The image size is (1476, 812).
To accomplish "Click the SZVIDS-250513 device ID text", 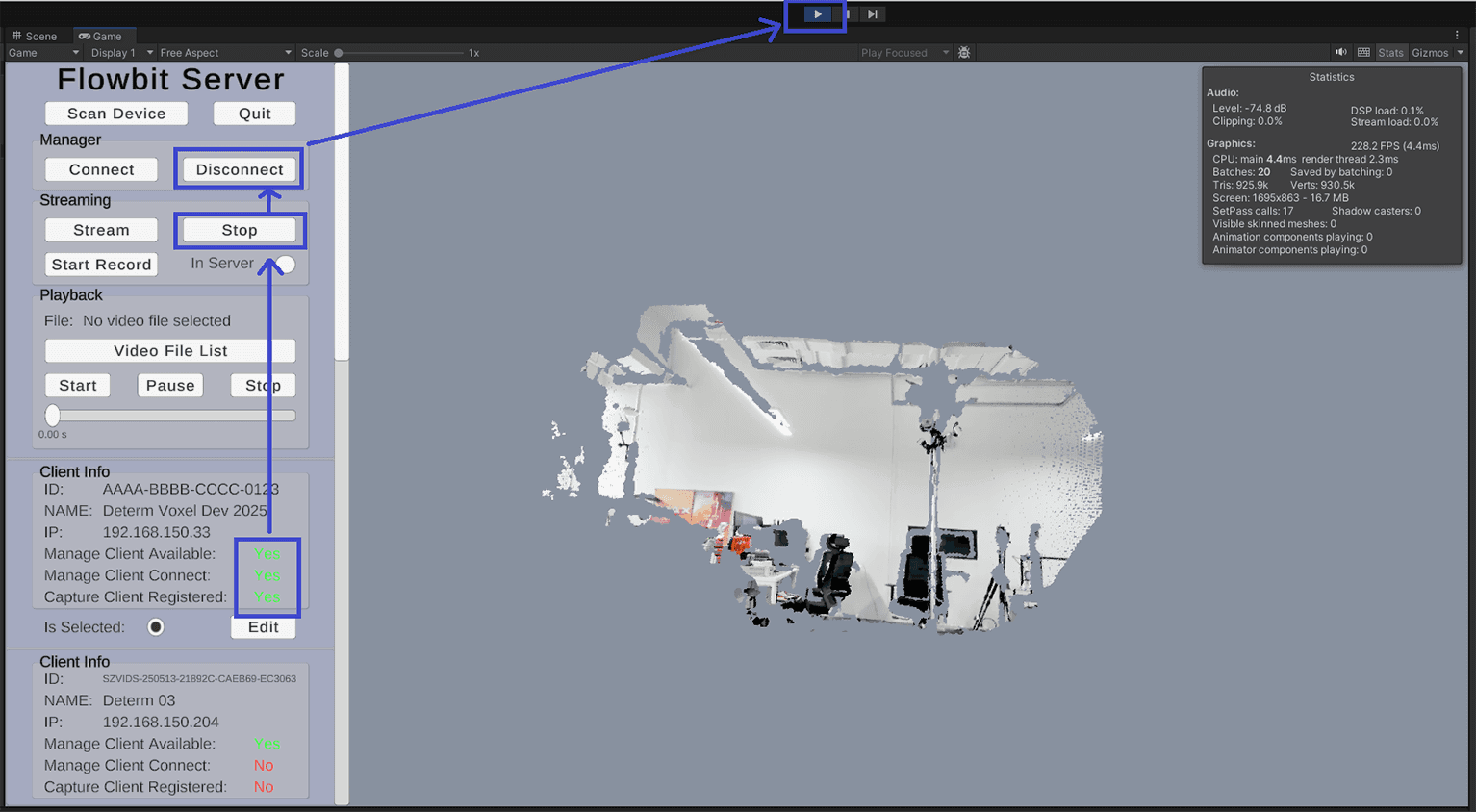I will 199,679.
